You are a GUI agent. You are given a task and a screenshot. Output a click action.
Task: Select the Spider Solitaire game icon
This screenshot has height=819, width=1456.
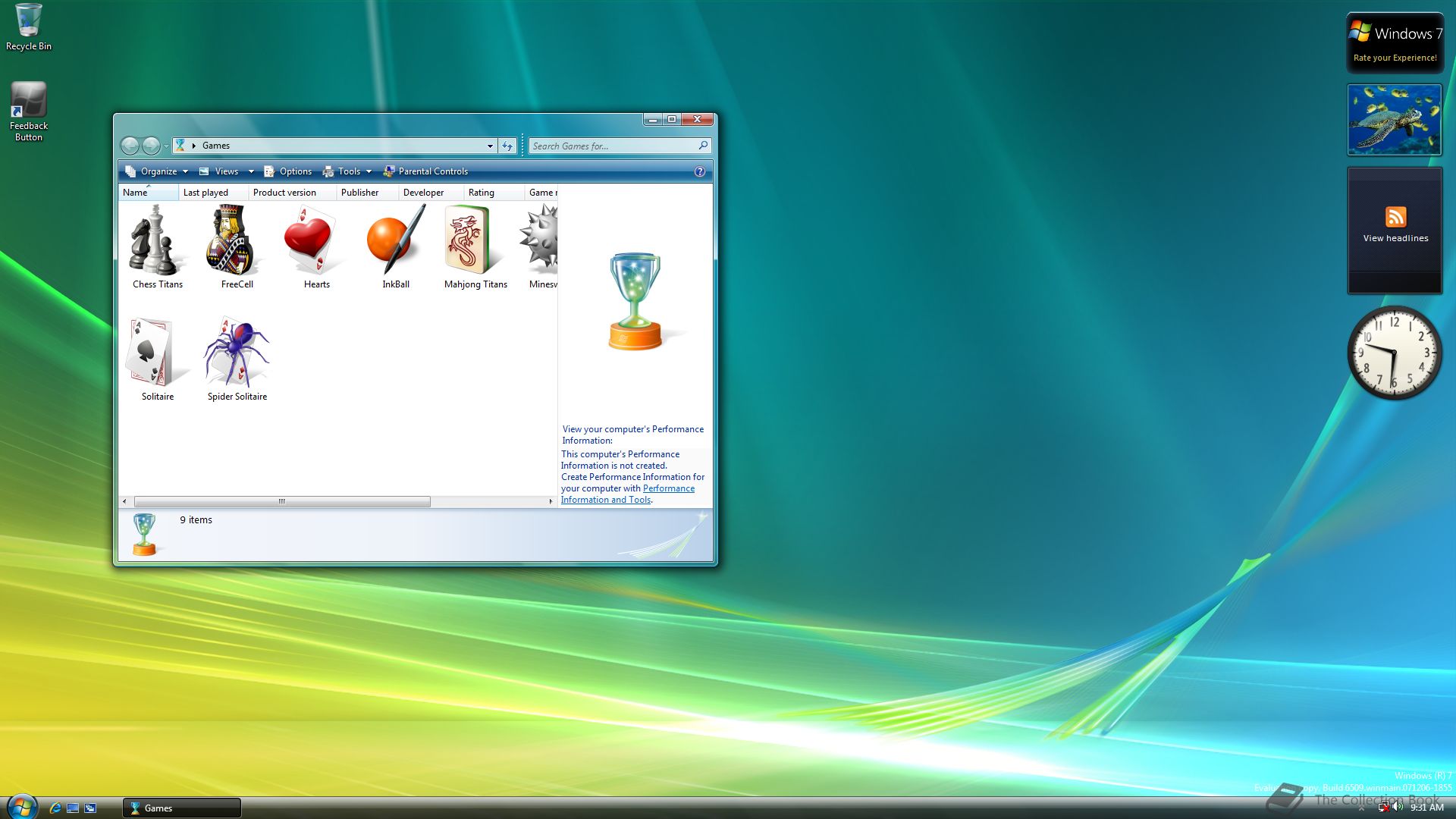237,359
